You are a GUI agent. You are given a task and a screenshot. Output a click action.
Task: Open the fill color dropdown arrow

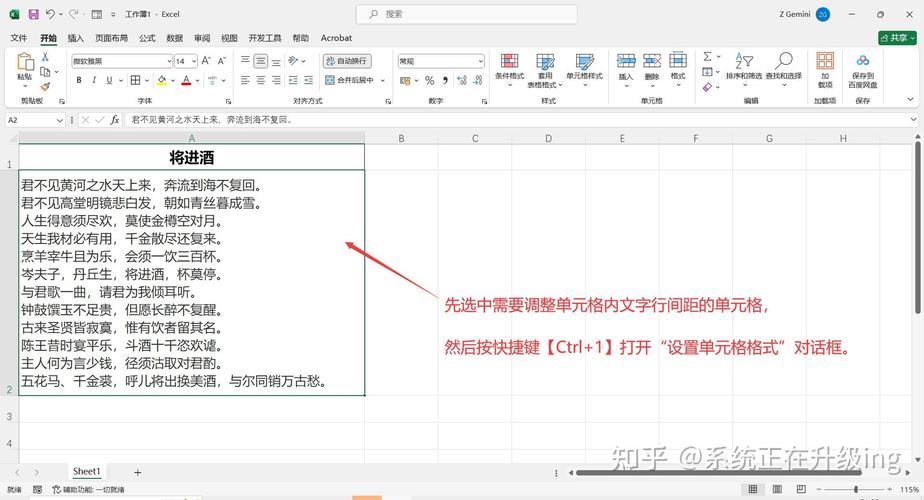pyautogui.click(x=173, y=80)
